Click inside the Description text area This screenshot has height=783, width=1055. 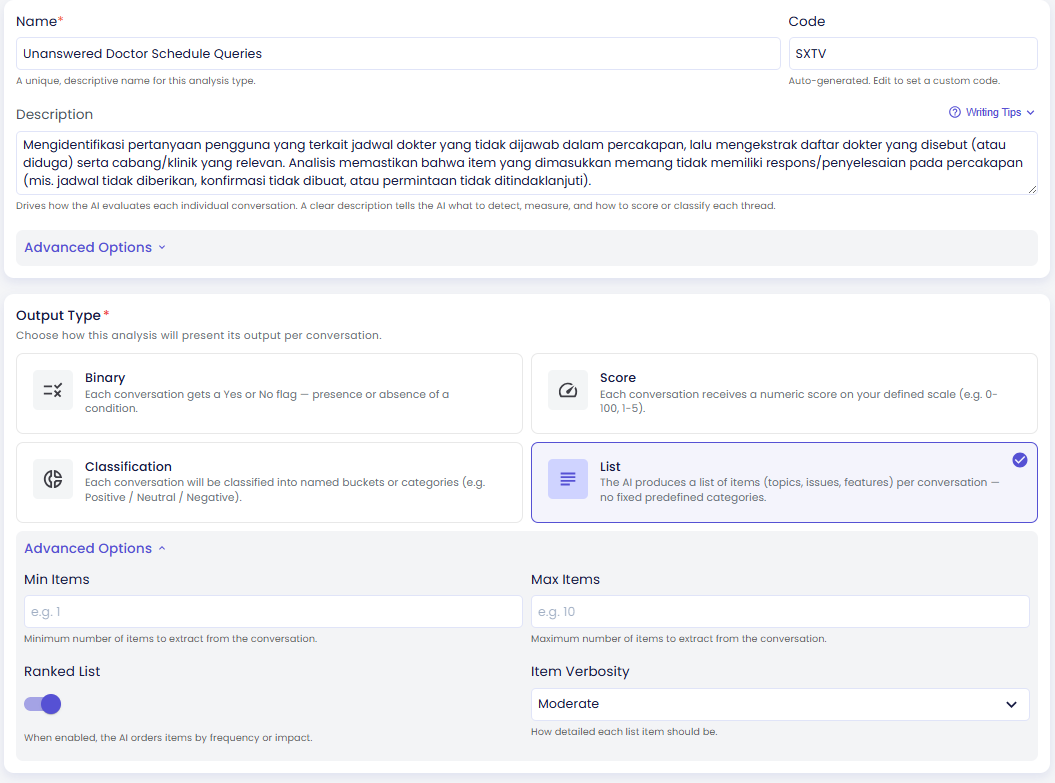pos(527,163)
